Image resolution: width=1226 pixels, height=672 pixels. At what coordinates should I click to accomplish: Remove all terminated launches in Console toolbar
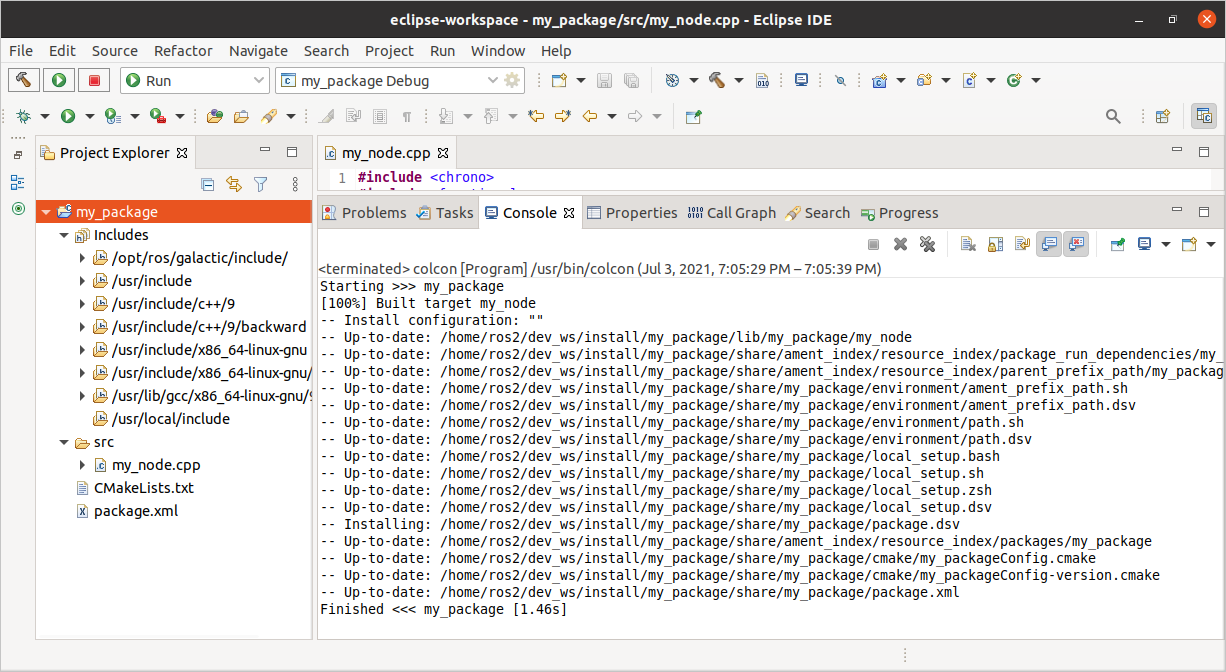tap(927, 243)
